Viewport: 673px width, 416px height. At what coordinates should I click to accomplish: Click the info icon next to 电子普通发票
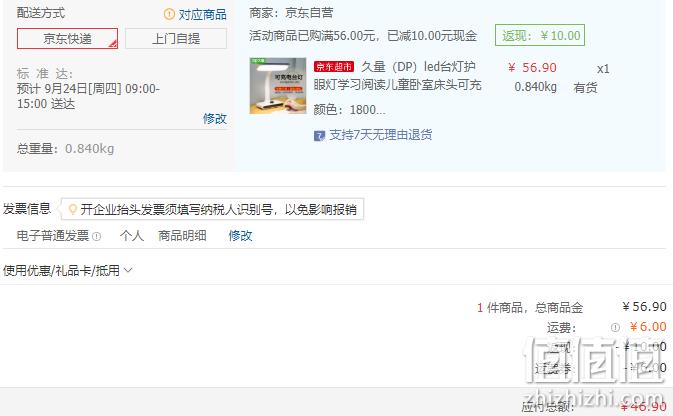tap(97, 236)
